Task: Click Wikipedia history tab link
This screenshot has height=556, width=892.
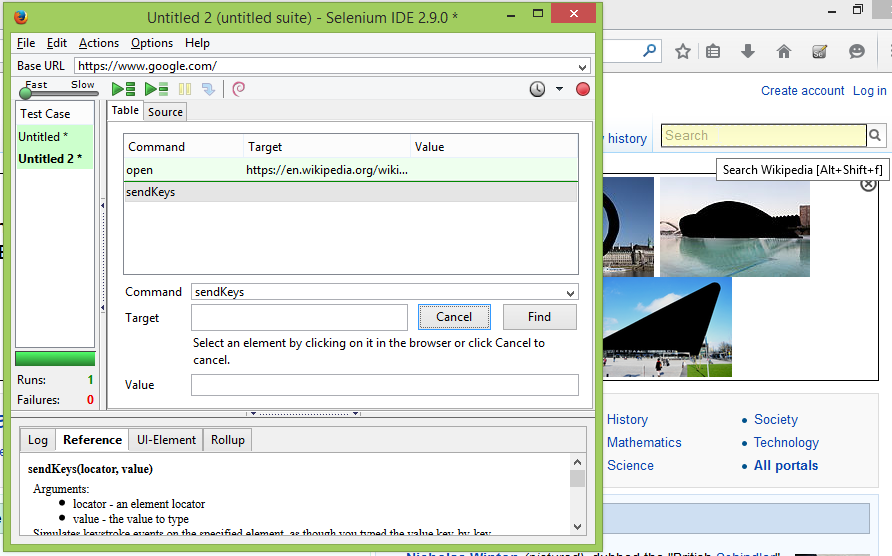Action: click(x=627, y=138)
